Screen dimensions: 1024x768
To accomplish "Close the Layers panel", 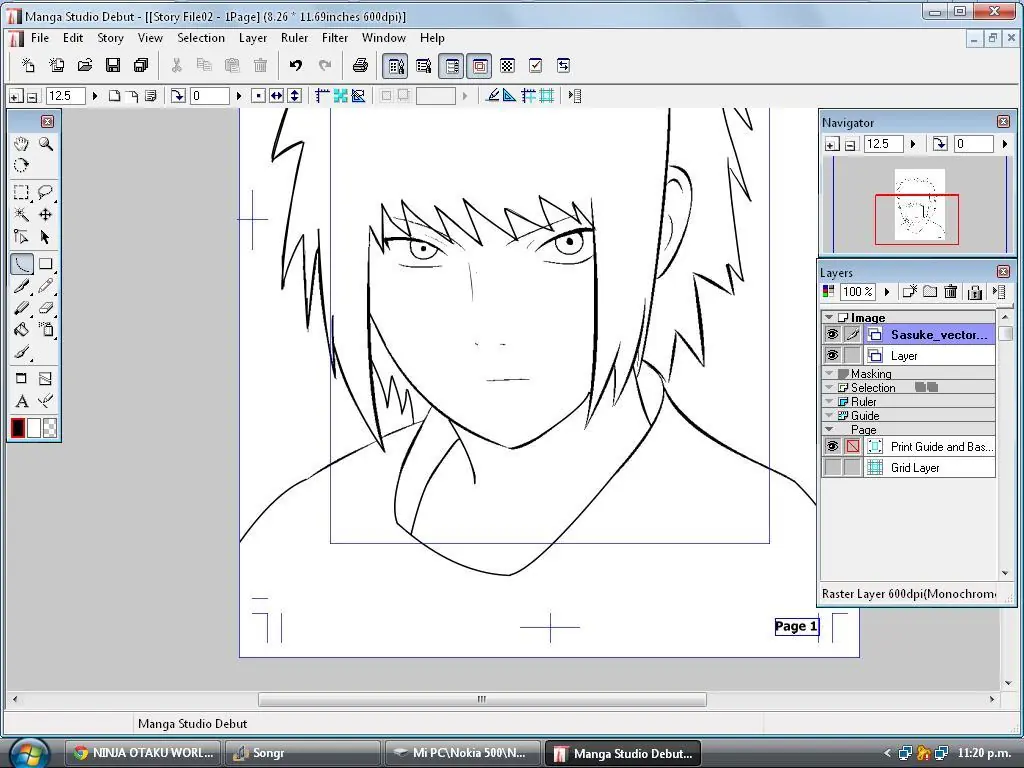I will click(x=1004, y=272).
